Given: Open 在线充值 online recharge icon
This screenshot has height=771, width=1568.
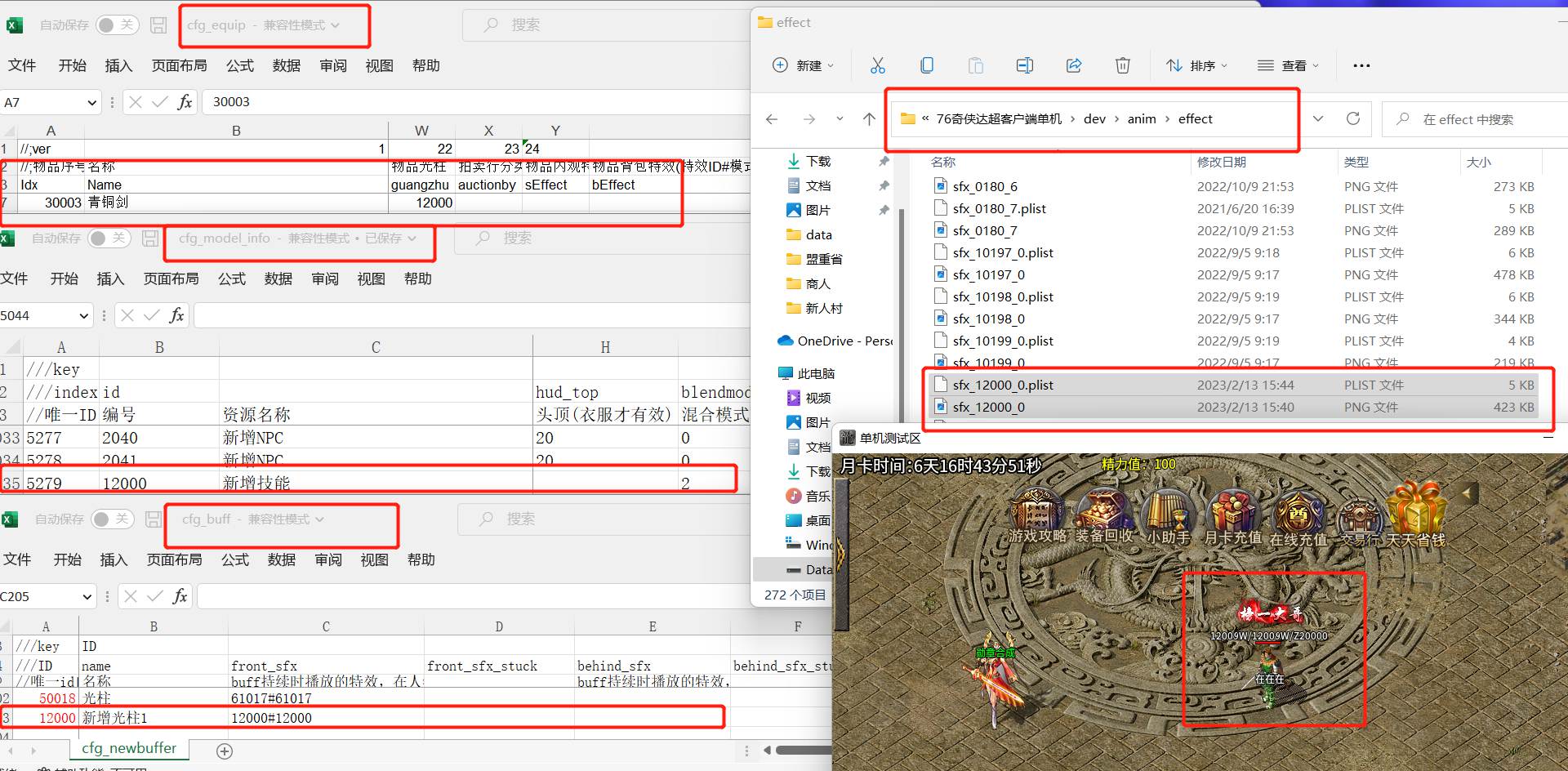Looking at the screenshot, I should pos(1298,519).
